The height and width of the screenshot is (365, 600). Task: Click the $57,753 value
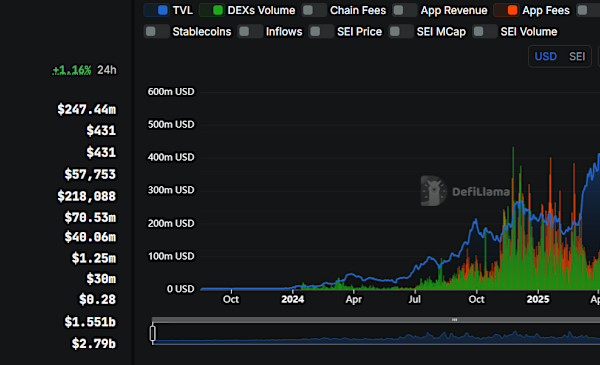90,174
